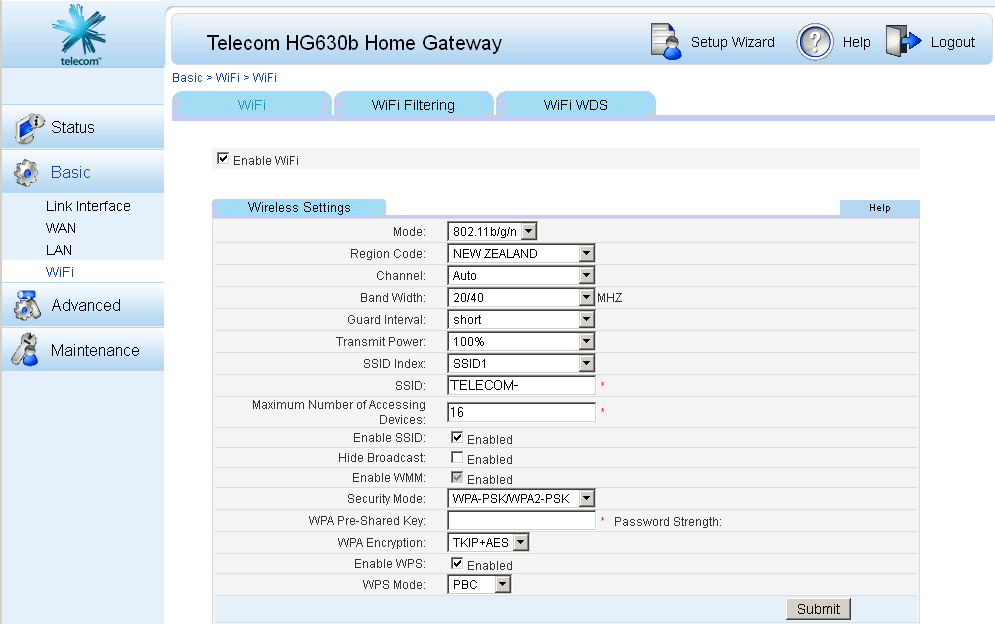
Task: Open the Region Code dropdown
Action: (521, 253)
